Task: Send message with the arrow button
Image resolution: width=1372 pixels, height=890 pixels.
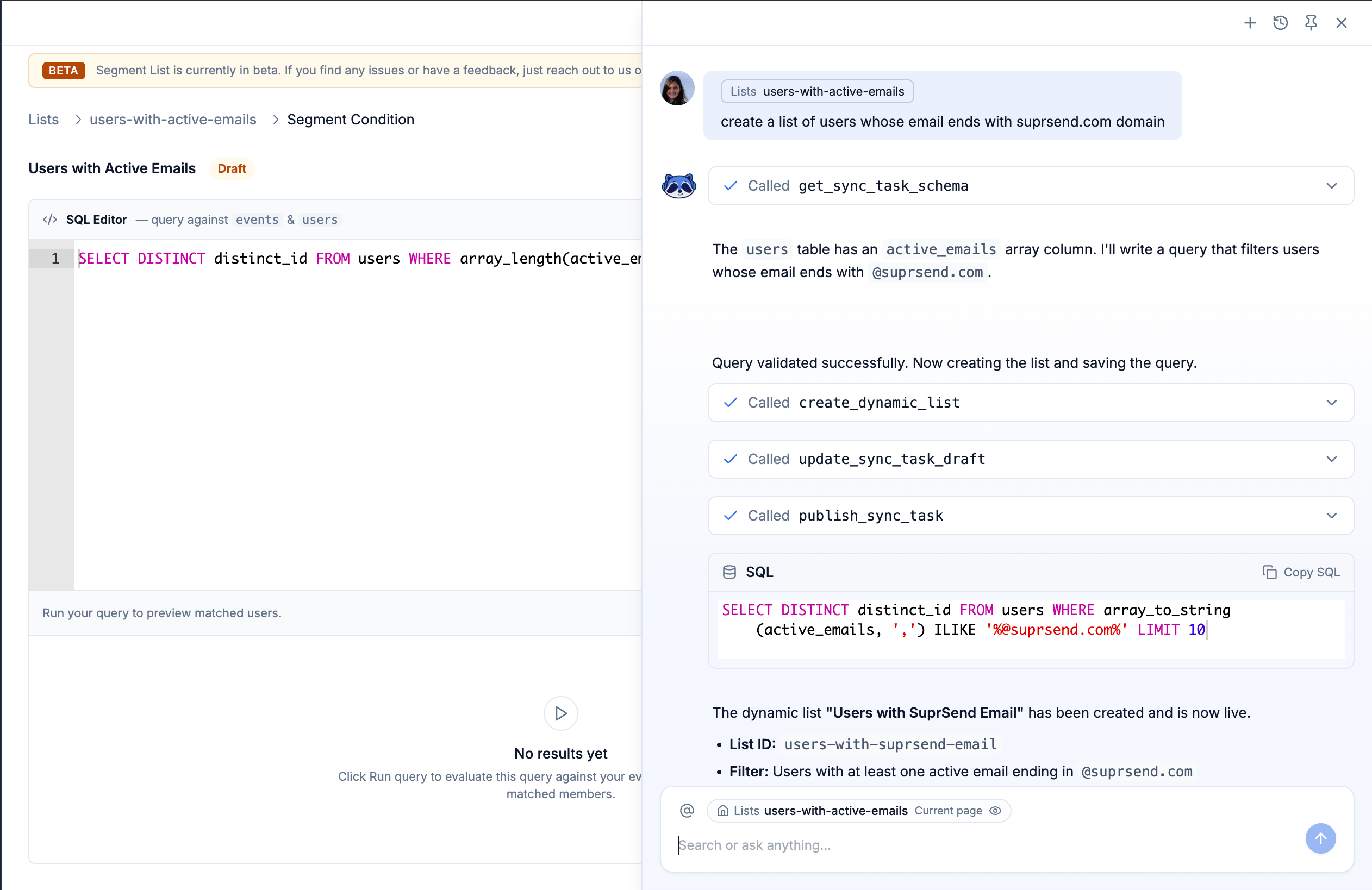Action: pos(1320,838)
